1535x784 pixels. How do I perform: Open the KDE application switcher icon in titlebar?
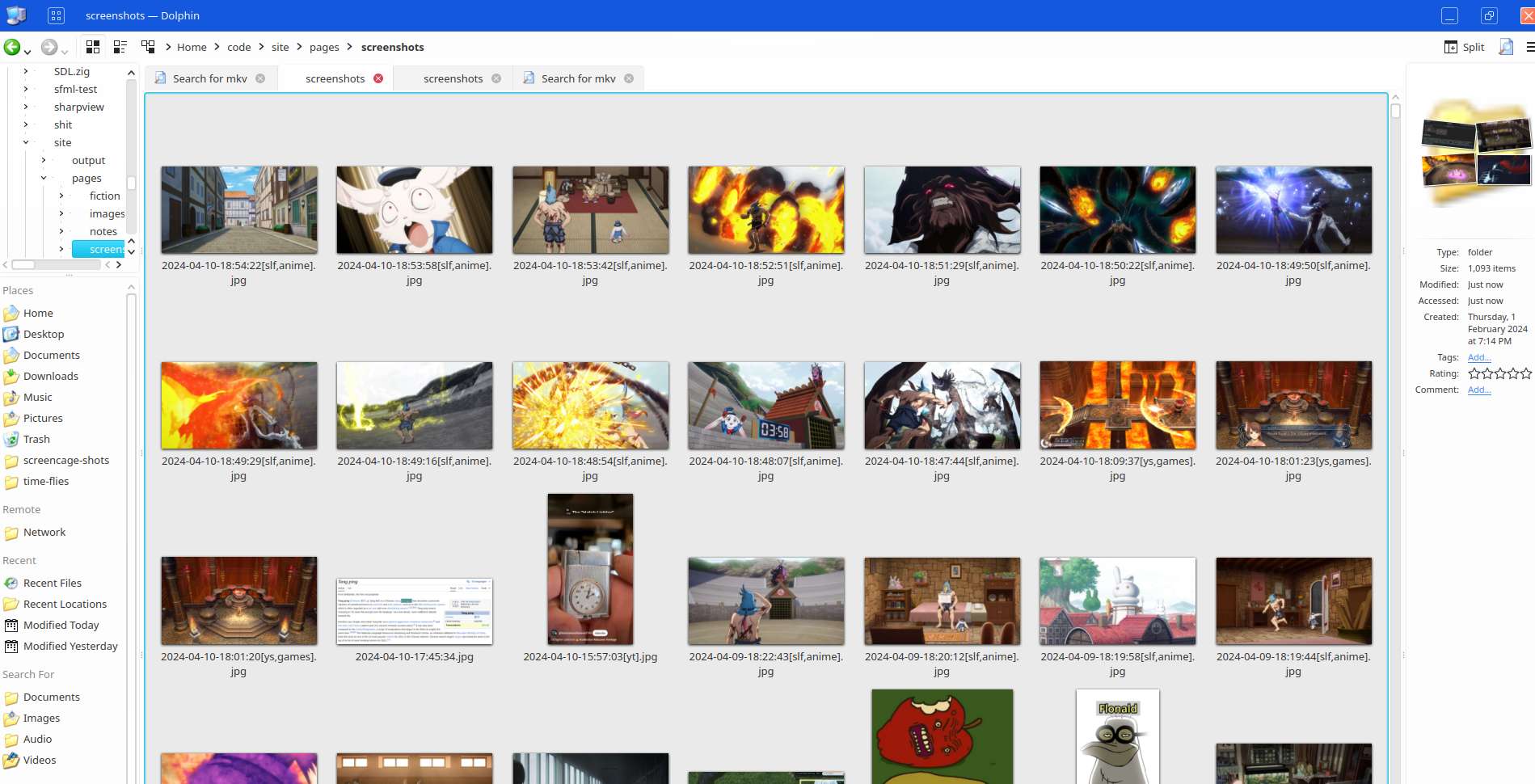coord(56,15)
